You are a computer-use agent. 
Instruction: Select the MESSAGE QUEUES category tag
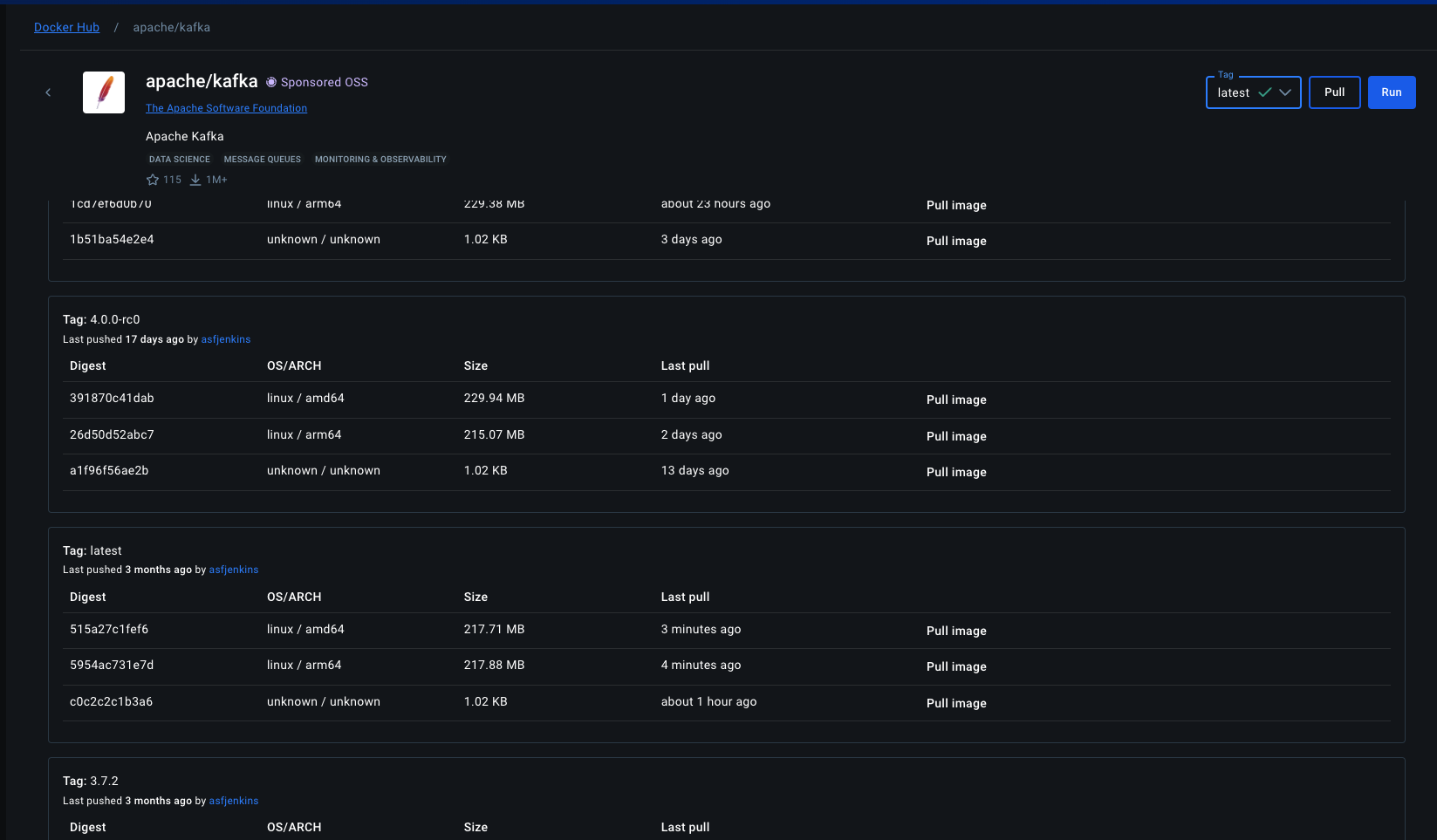pos(263,160)
